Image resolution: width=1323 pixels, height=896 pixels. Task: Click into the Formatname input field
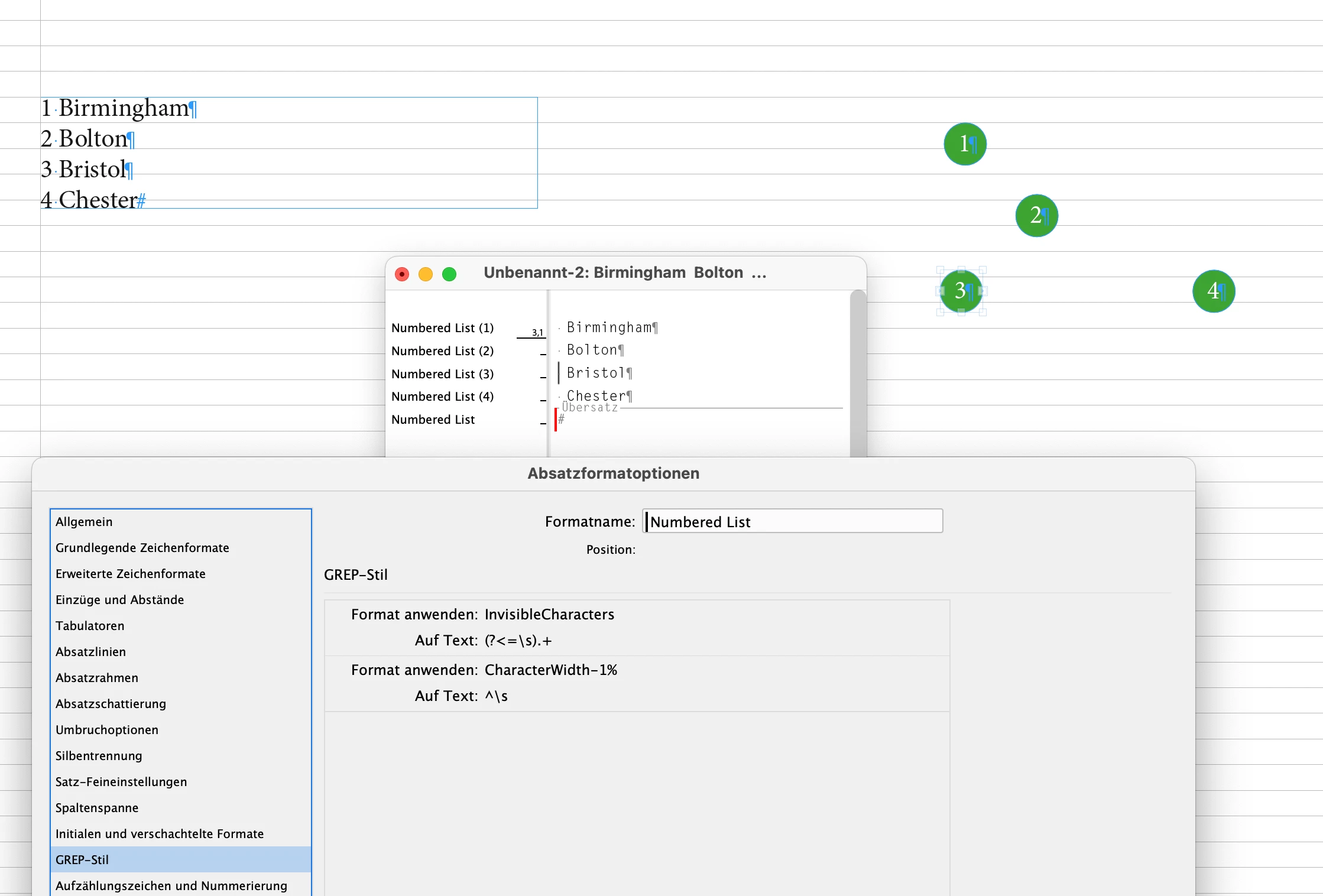(792, 521)
